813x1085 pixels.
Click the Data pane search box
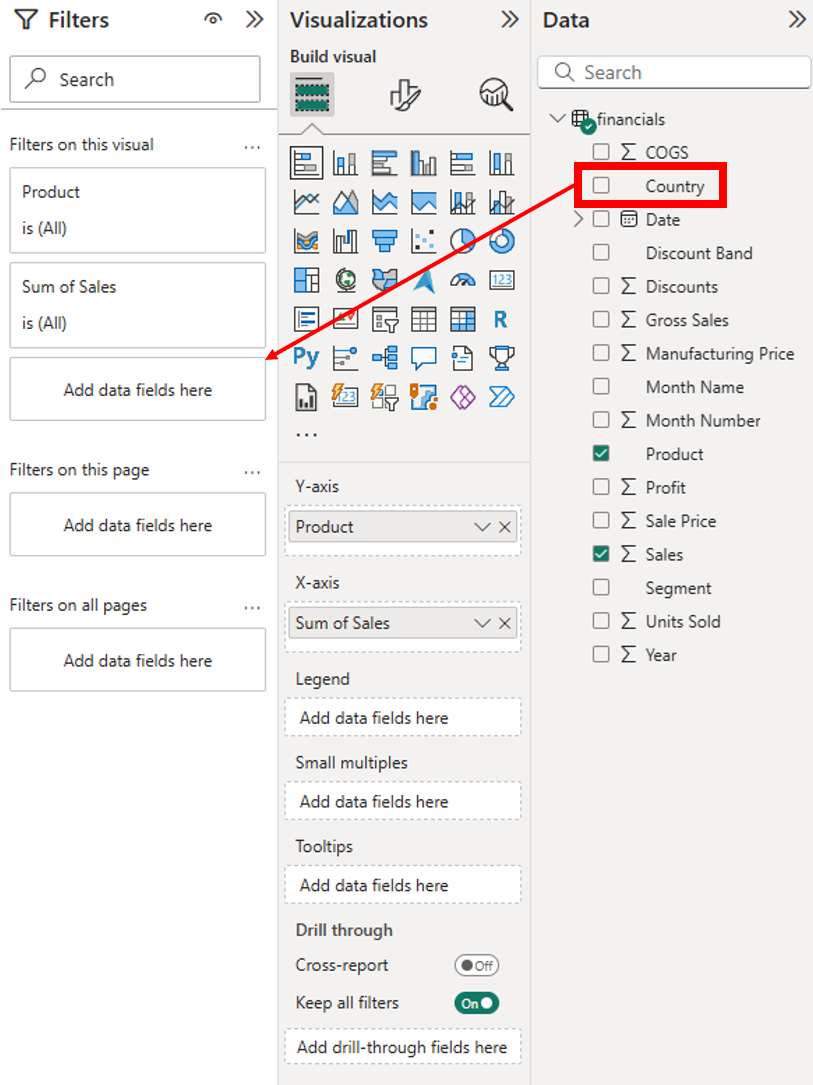point(674,73)
